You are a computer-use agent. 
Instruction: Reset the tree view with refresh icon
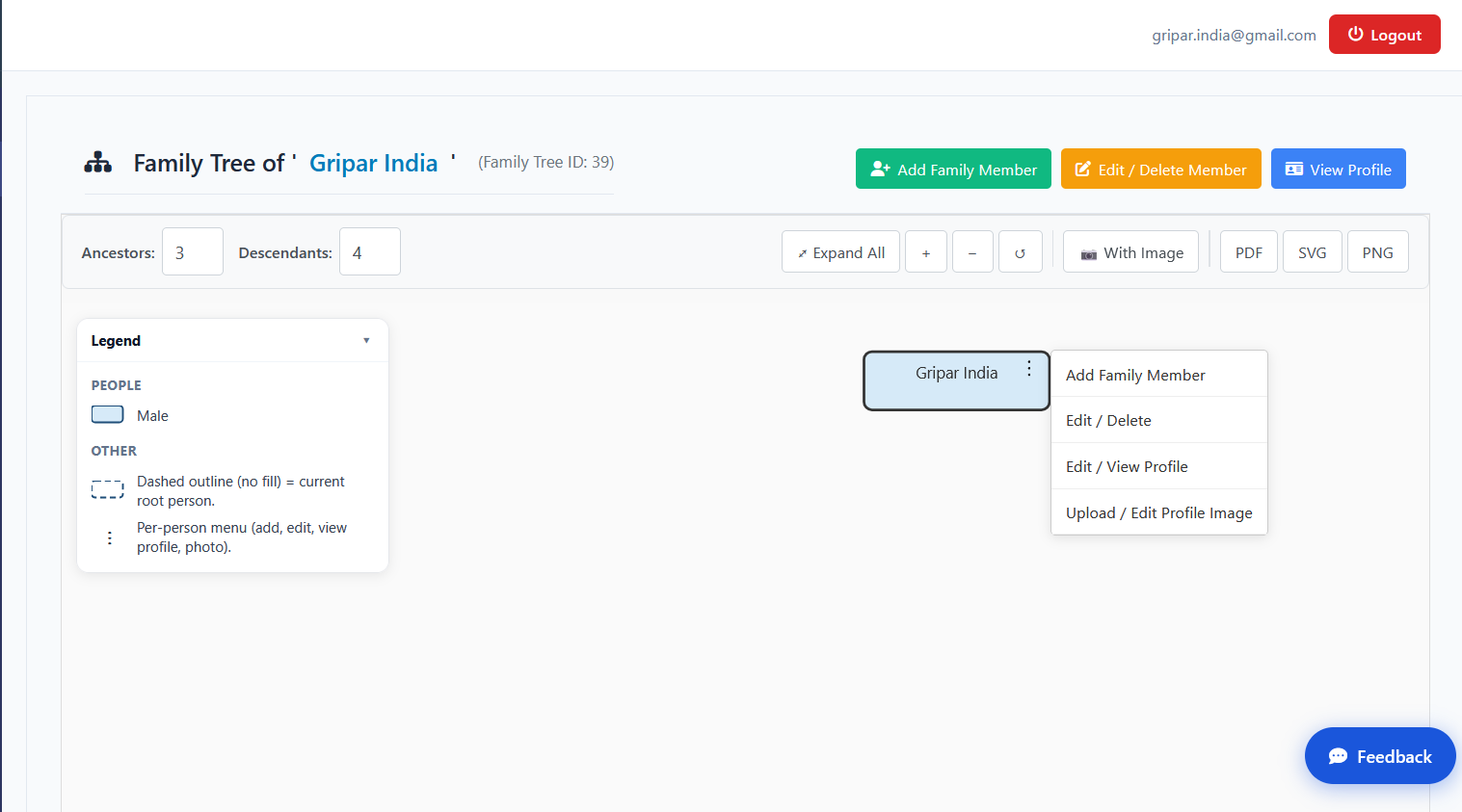coord(1020,252)
